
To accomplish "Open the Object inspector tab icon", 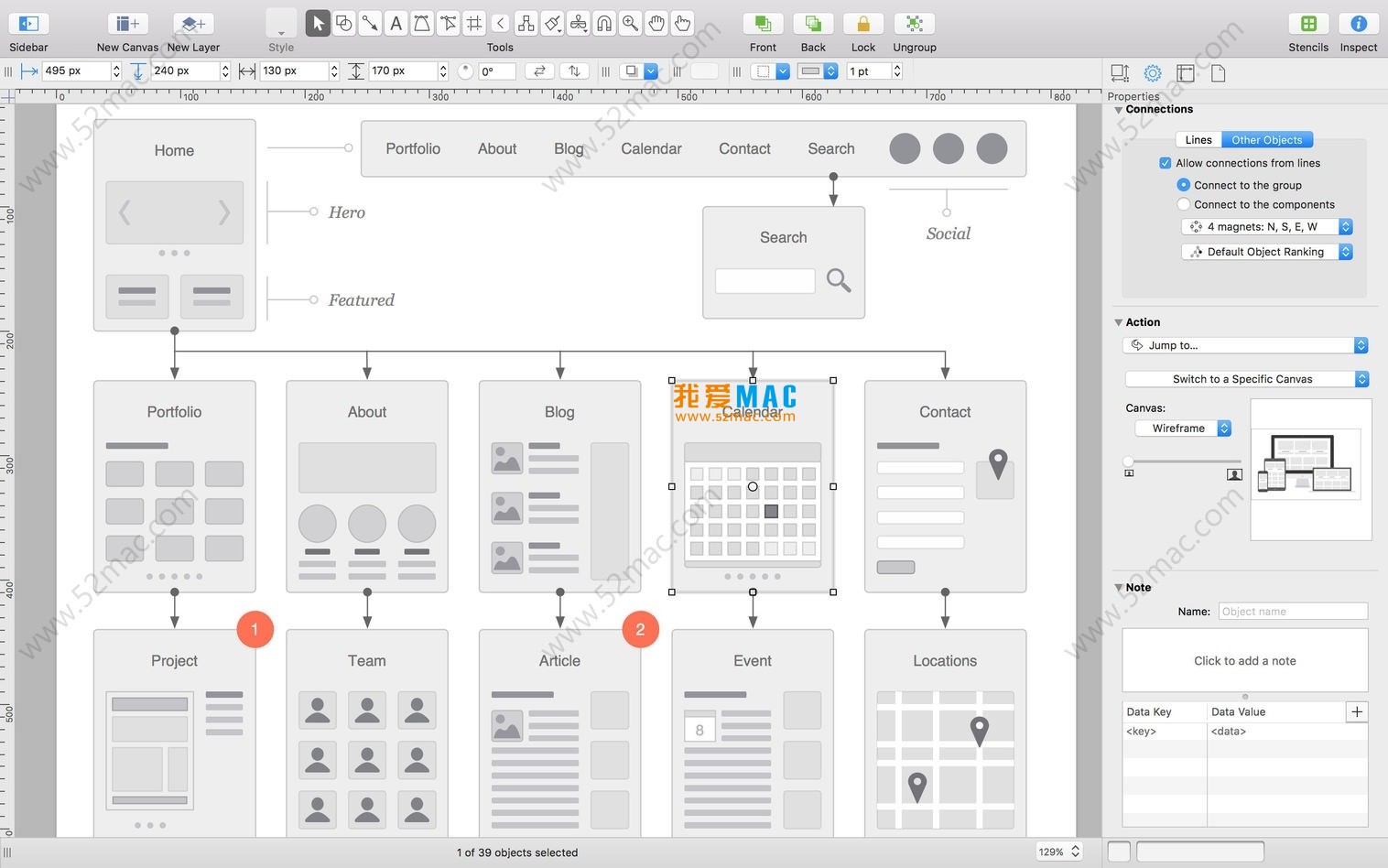I will point(1120,73).
